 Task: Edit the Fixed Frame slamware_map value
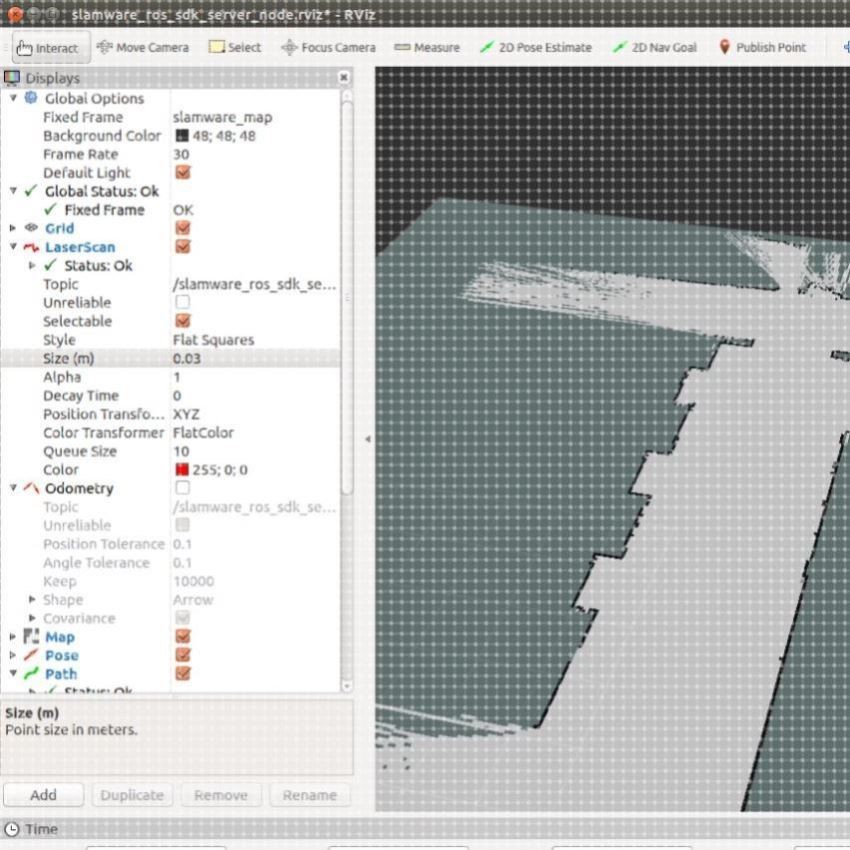pyautogui.click(x=223, y=117)
